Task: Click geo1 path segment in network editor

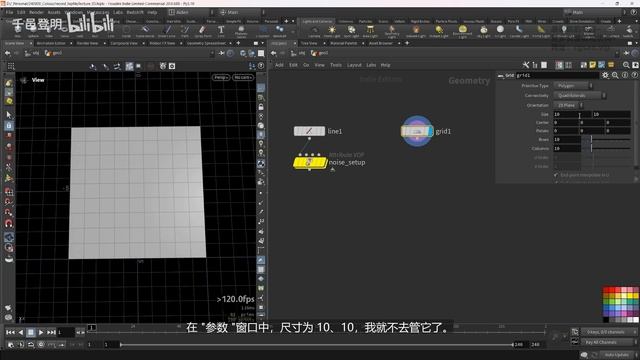Action: coord(320,53)
